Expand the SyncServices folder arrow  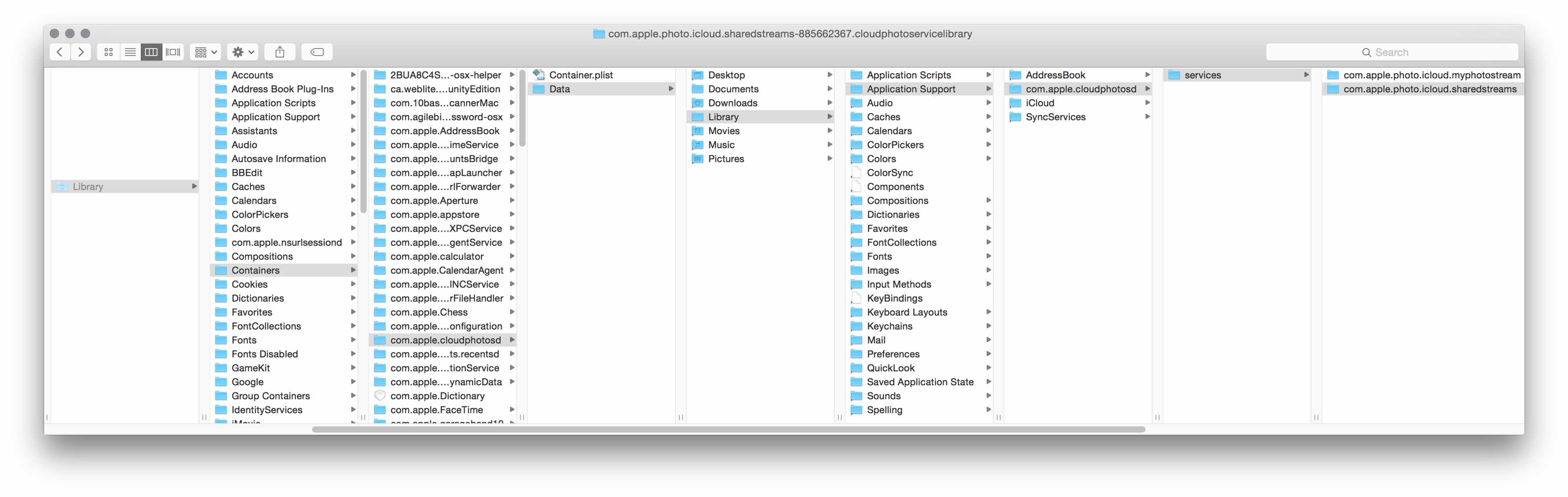(x=1147, y=117)
